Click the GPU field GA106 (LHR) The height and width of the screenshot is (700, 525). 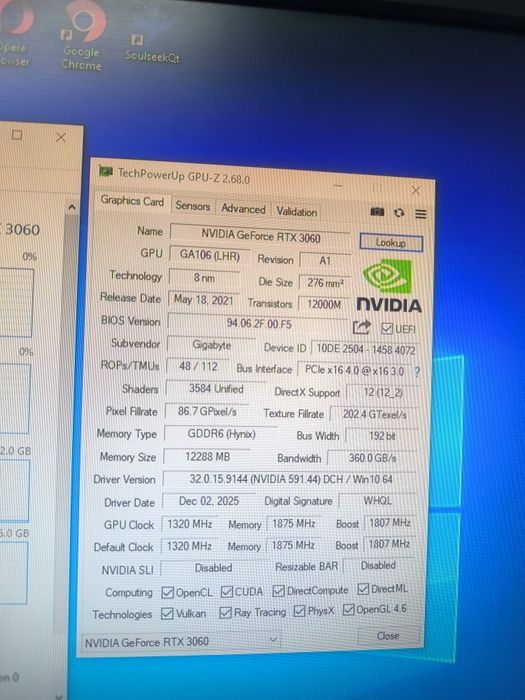tap(209, 256)
